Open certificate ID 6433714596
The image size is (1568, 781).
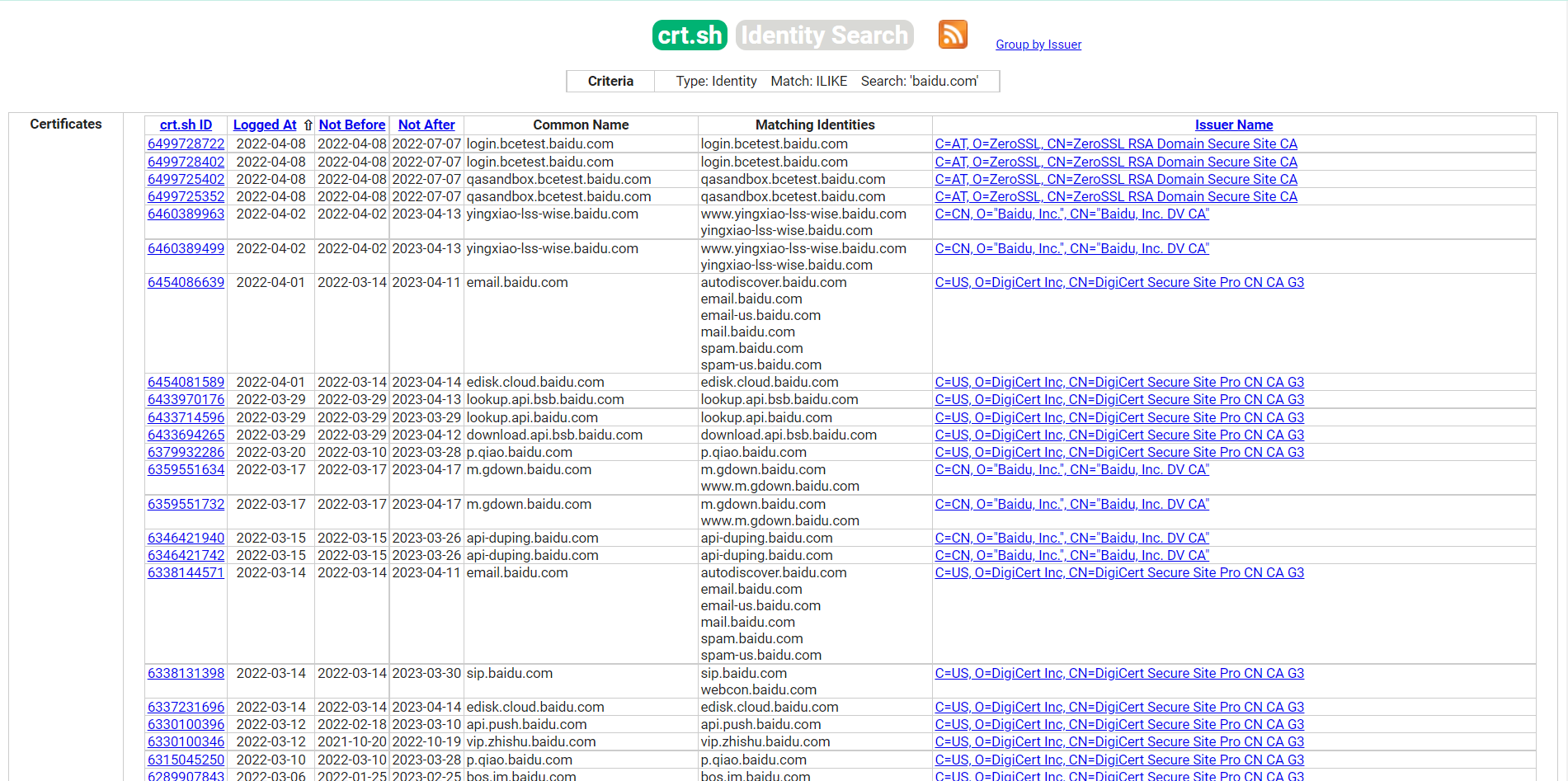tap(186, 417)
